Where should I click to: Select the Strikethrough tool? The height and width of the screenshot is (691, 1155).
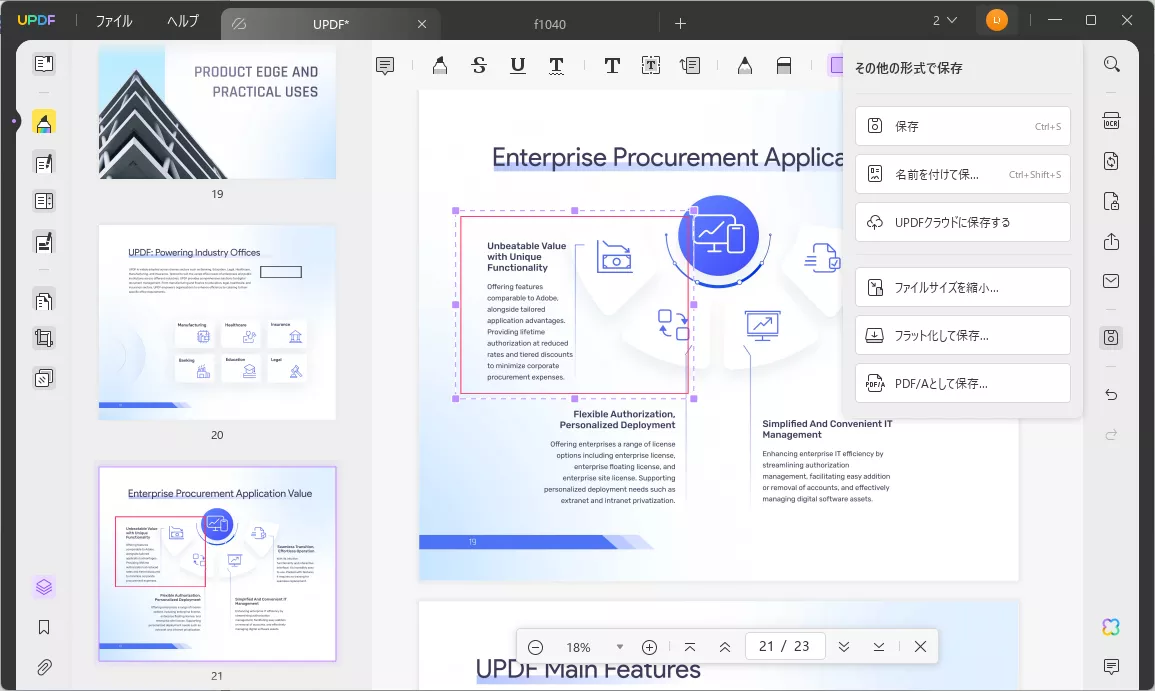coord(479,66)
